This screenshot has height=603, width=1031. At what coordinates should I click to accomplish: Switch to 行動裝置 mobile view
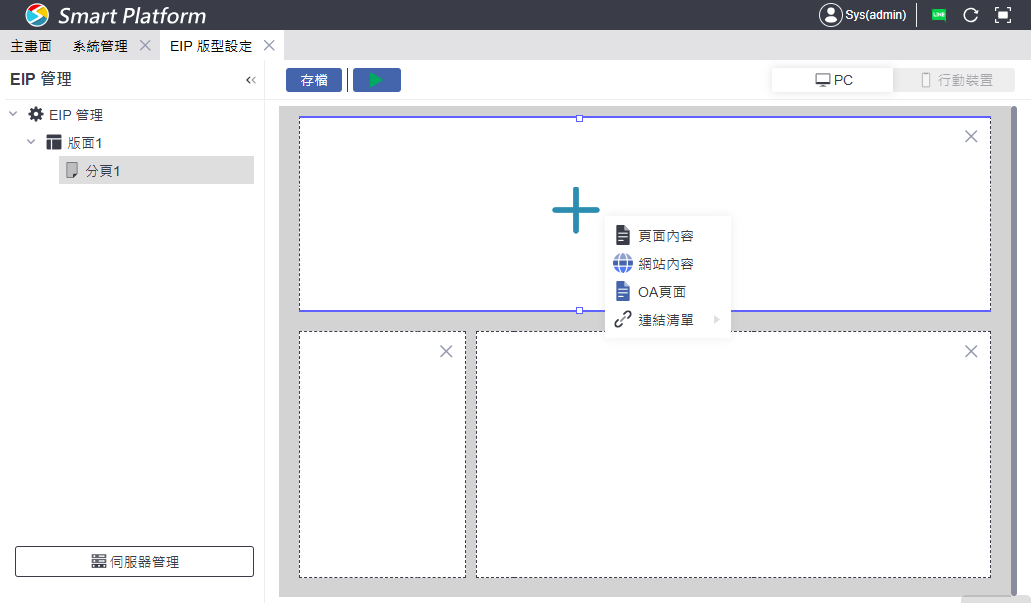pos(955,80)
